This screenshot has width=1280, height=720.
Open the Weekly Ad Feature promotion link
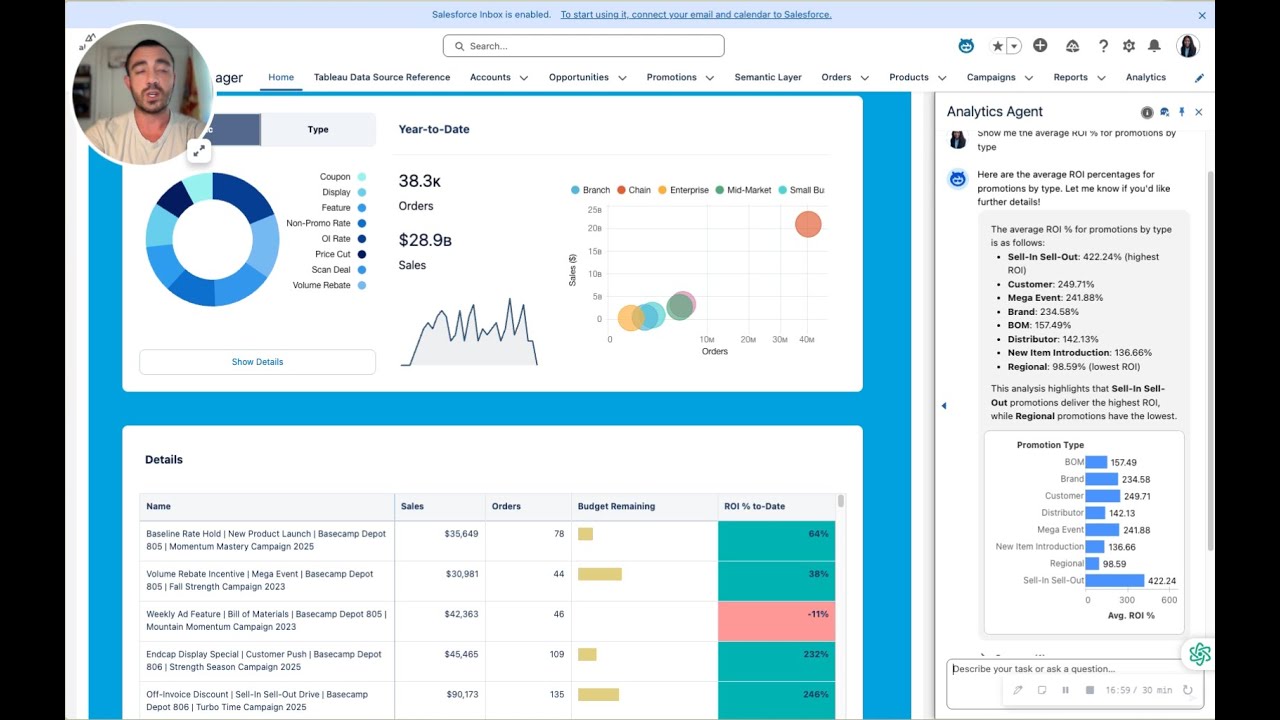click(x=266, y=620)
